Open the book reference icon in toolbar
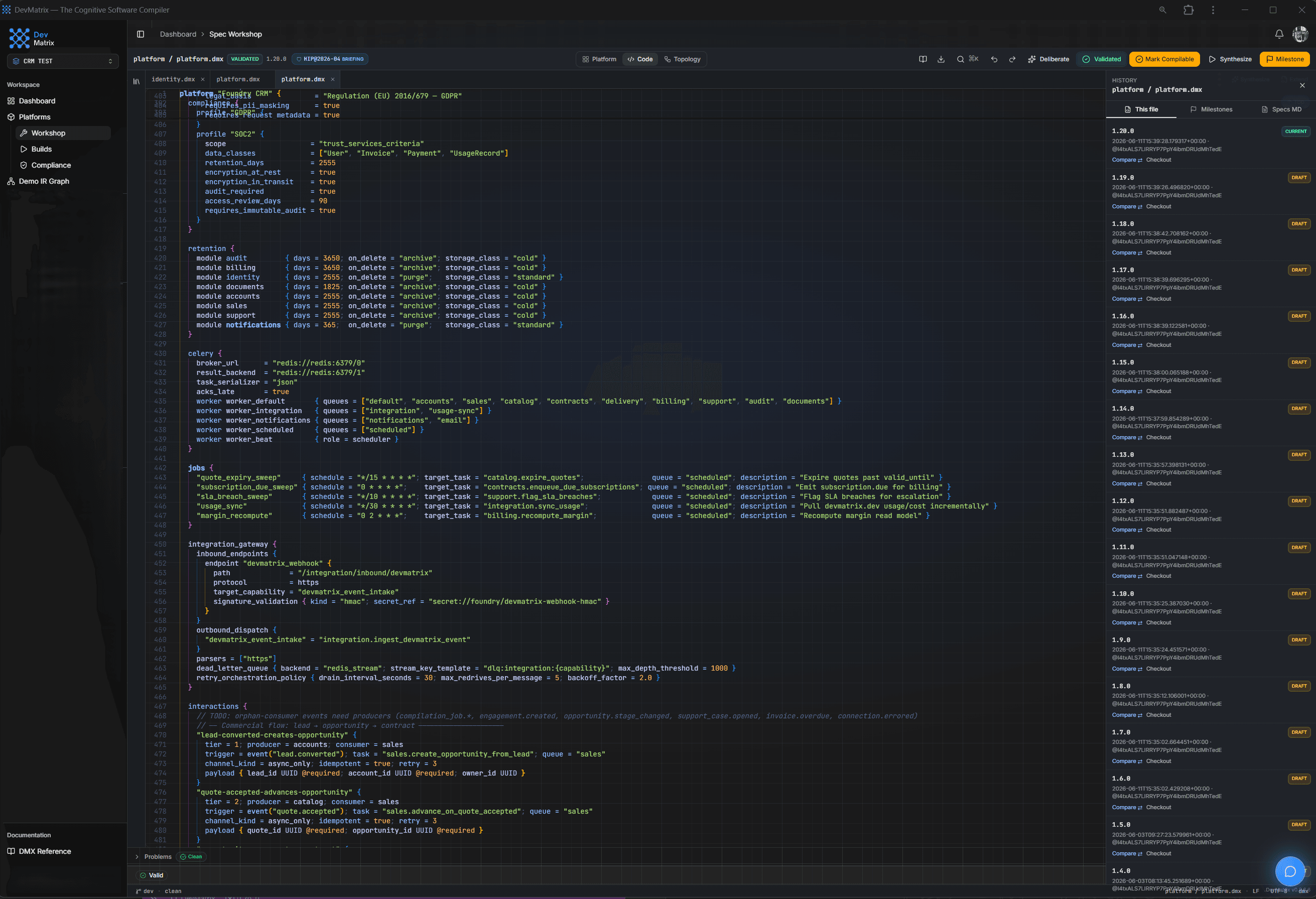The width and height of the screenshot is (1316, 899). 923,59
